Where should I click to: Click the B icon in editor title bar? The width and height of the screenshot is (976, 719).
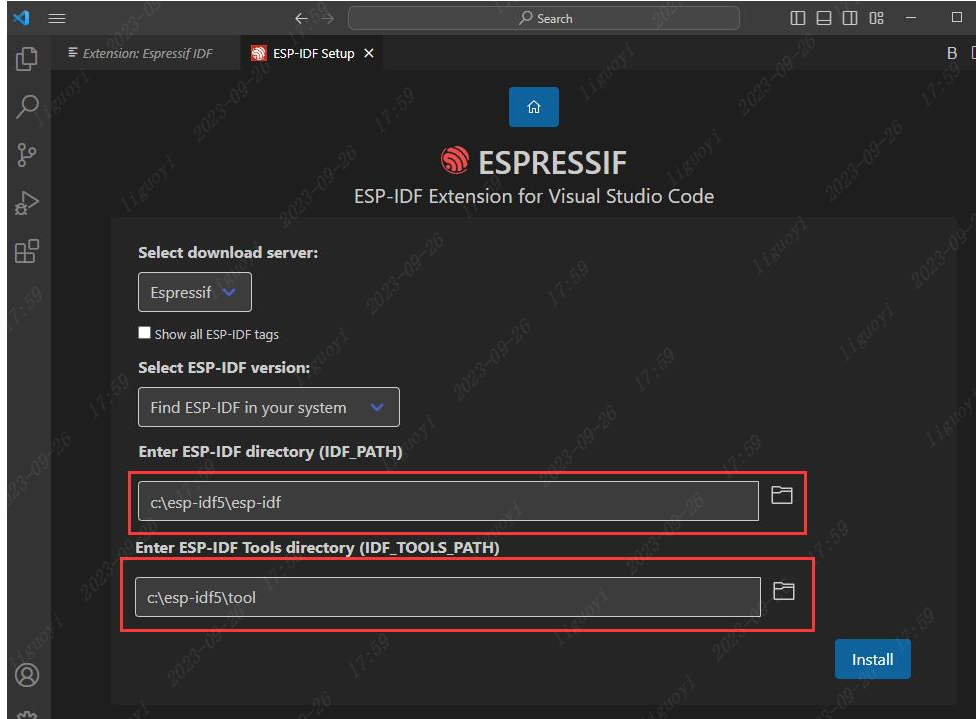(x=952, y=54)
